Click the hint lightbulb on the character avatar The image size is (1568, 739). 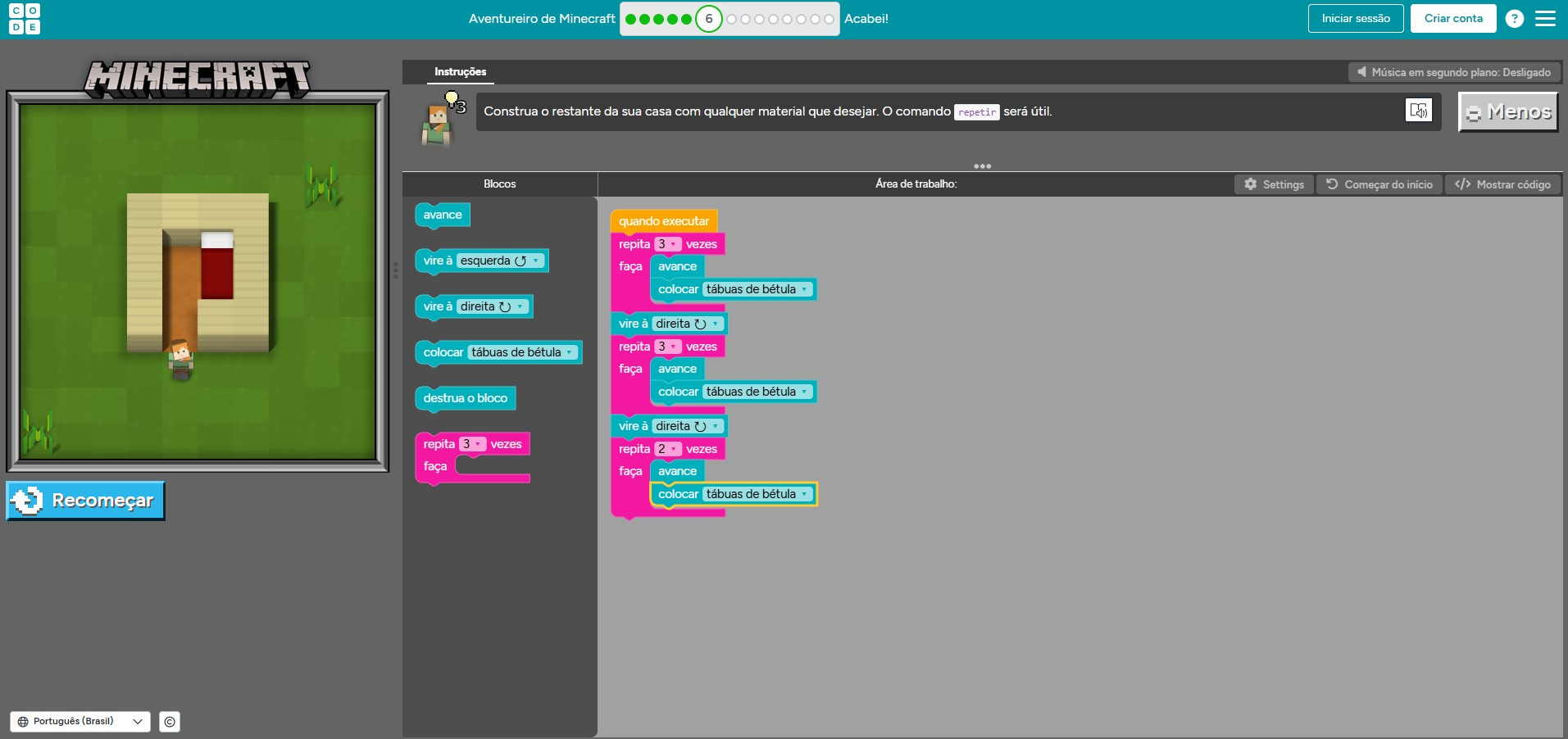(452, 100)
